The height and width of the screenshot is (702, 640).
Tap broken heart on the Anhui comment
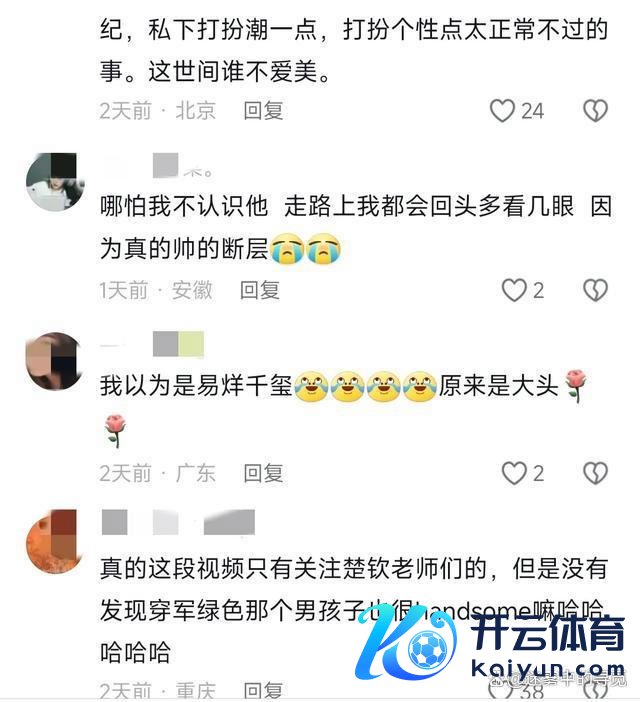pos(595,291)
